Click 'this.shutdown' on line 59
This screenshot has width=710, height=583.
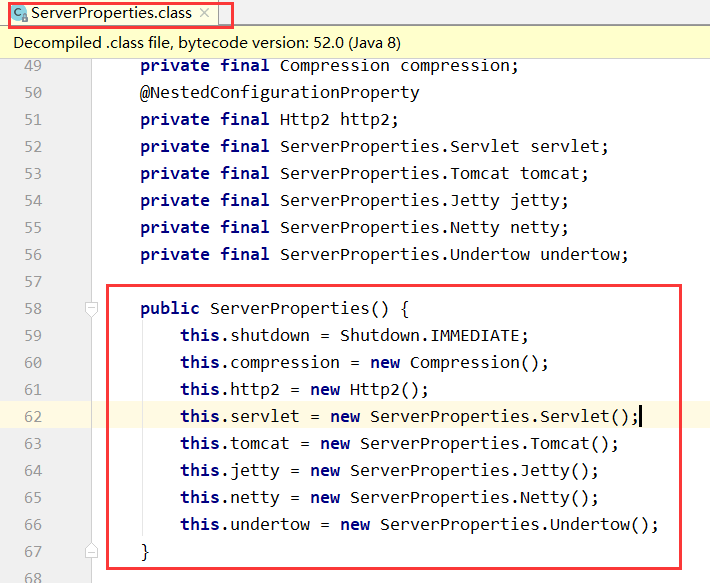pyautogui.click(x=245, y=336)
